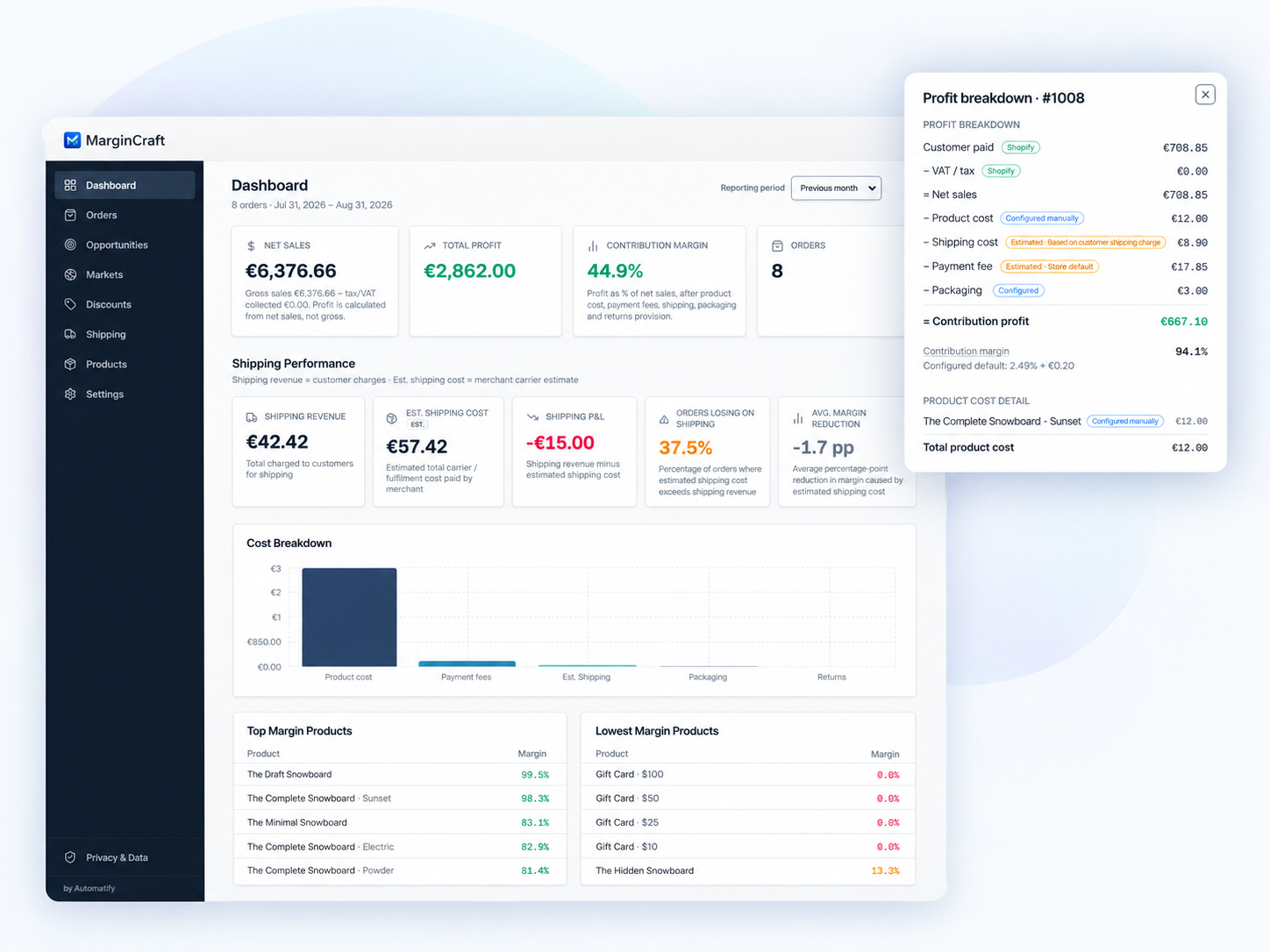The width and height of the screenshot is (1270, 952).
Task: Click the 'Total product cost' label
Action: click(968, 447)
